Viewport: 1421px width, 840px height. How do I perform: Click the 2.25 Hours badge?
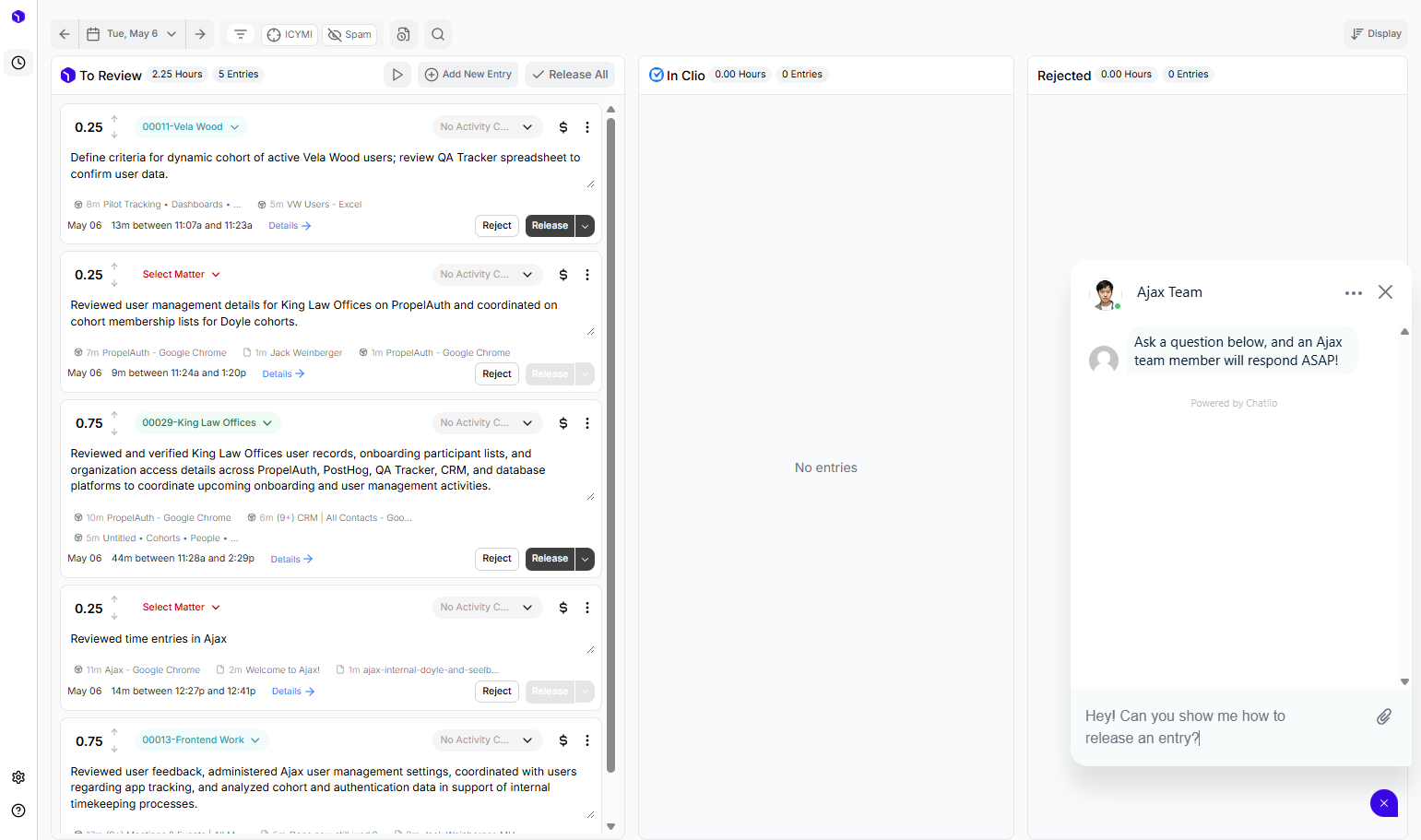177,75
